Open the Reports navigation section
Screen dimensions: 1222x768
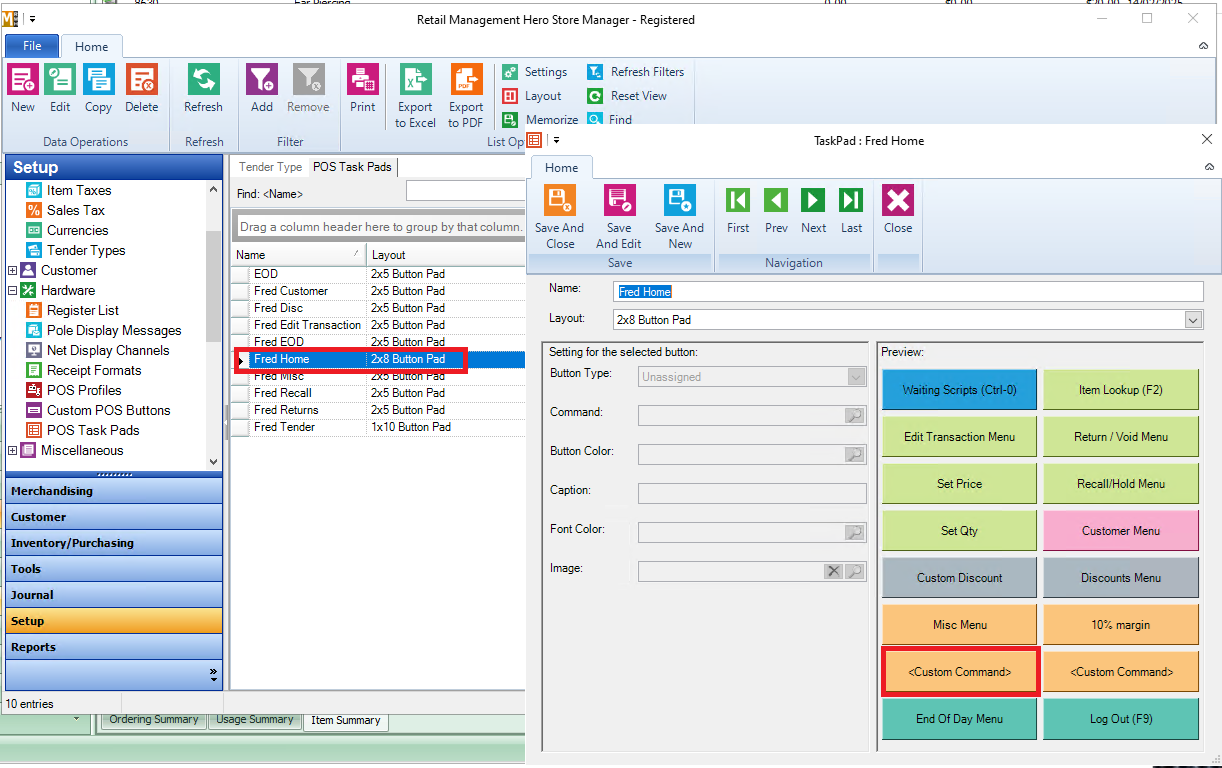[x=114, y=647]
